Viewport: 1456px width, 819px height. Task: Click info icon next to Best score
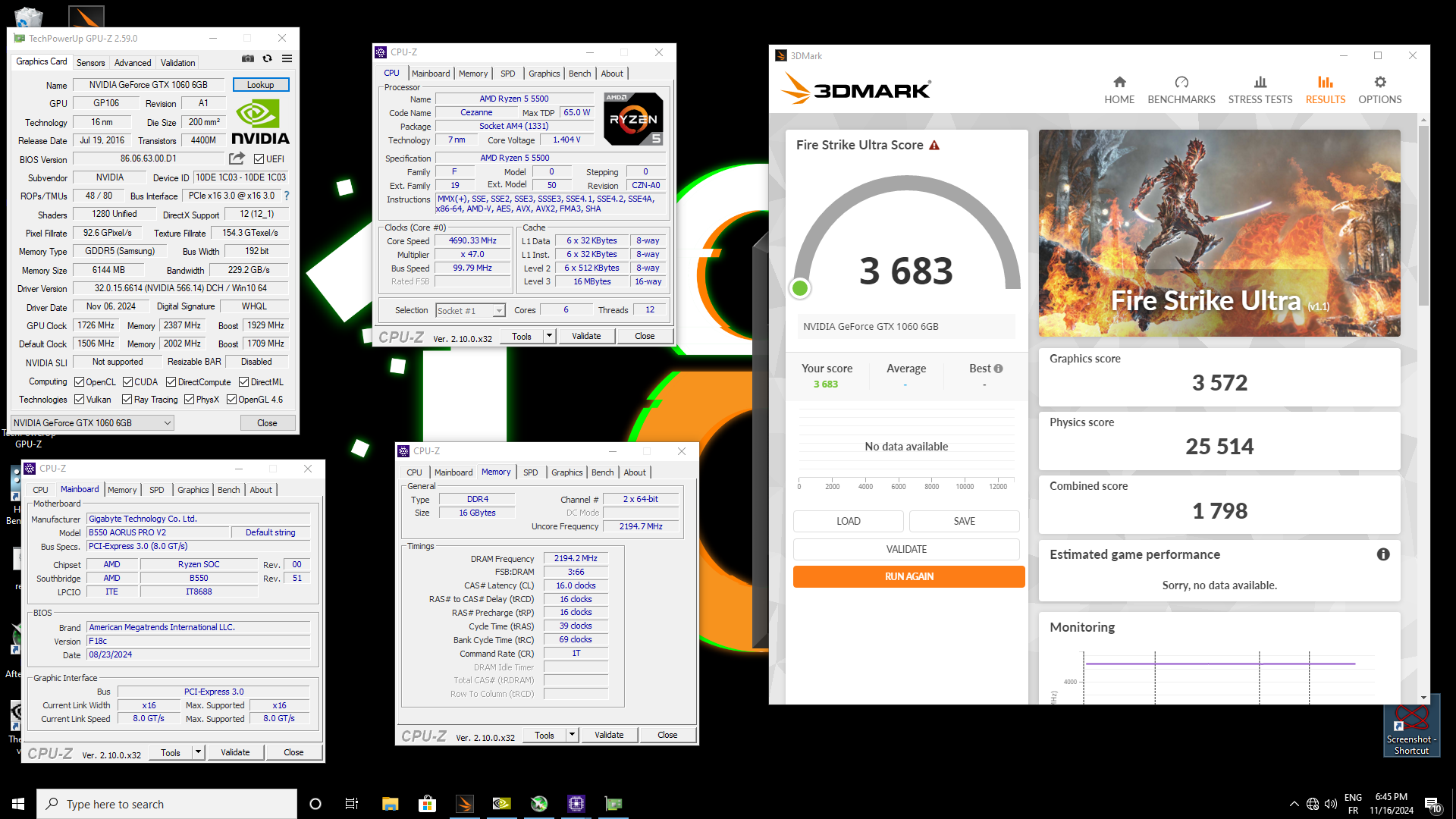pos(998,369)
